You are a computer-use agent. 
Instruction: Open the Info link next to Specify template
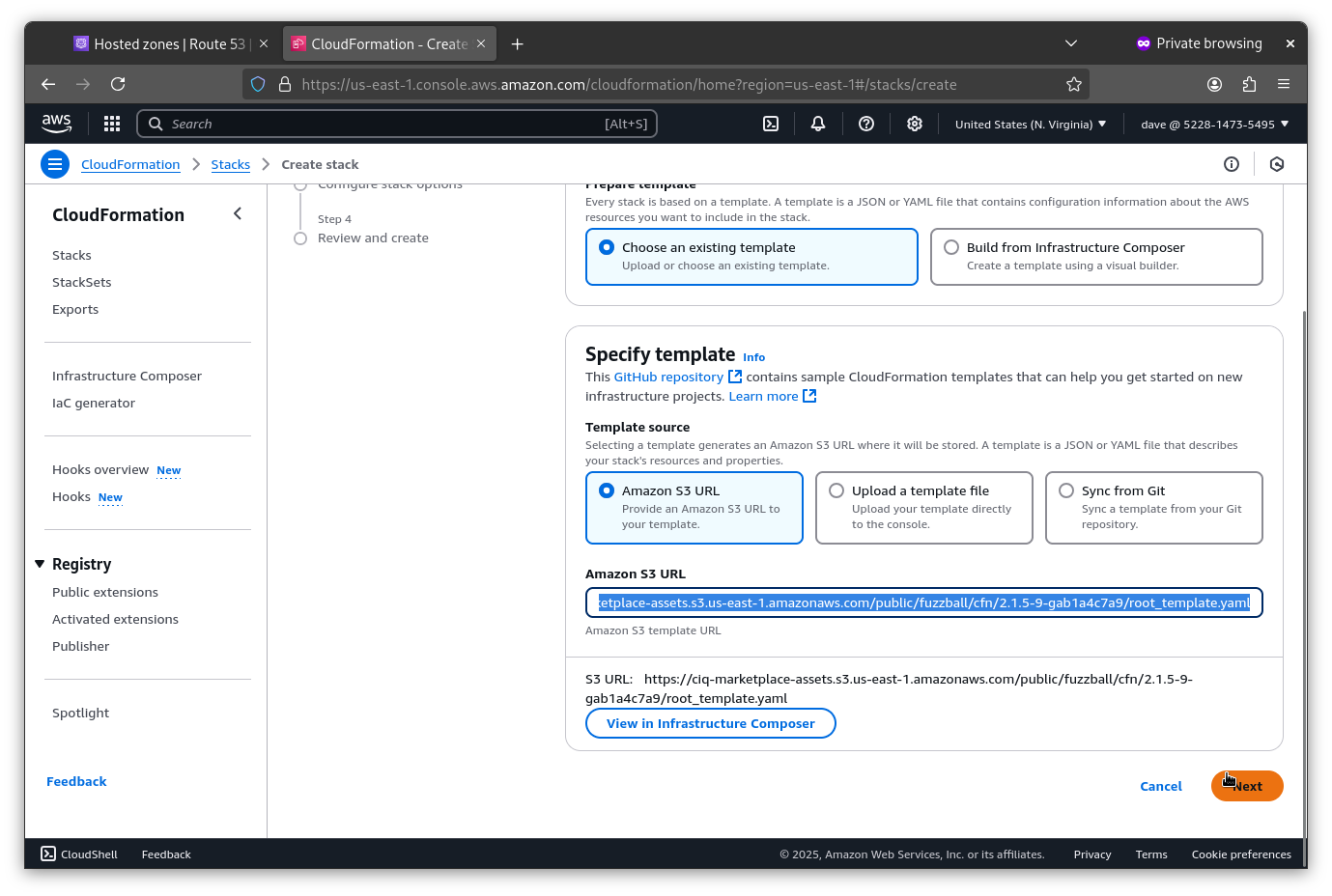(753, 357)
